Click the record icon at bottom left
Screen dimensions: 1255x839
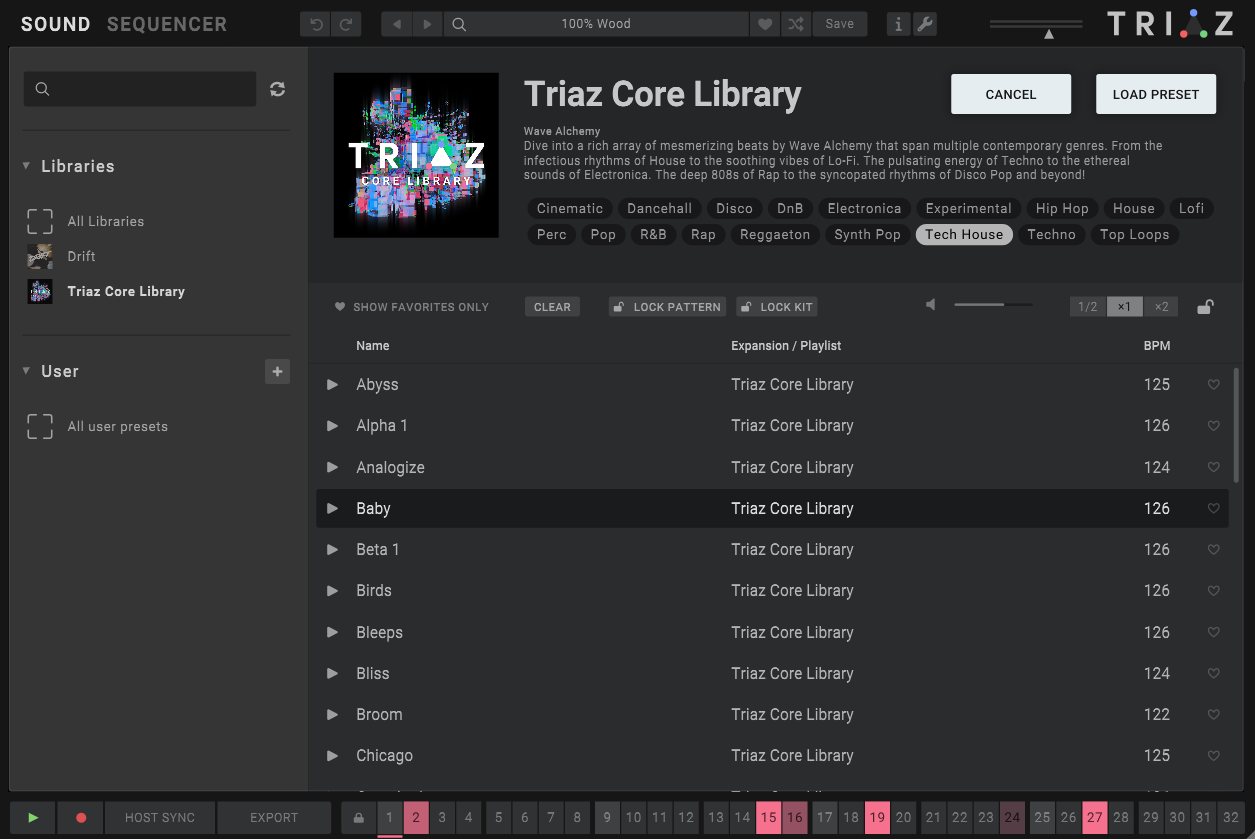pyautogui.click(x=80, y=817)
